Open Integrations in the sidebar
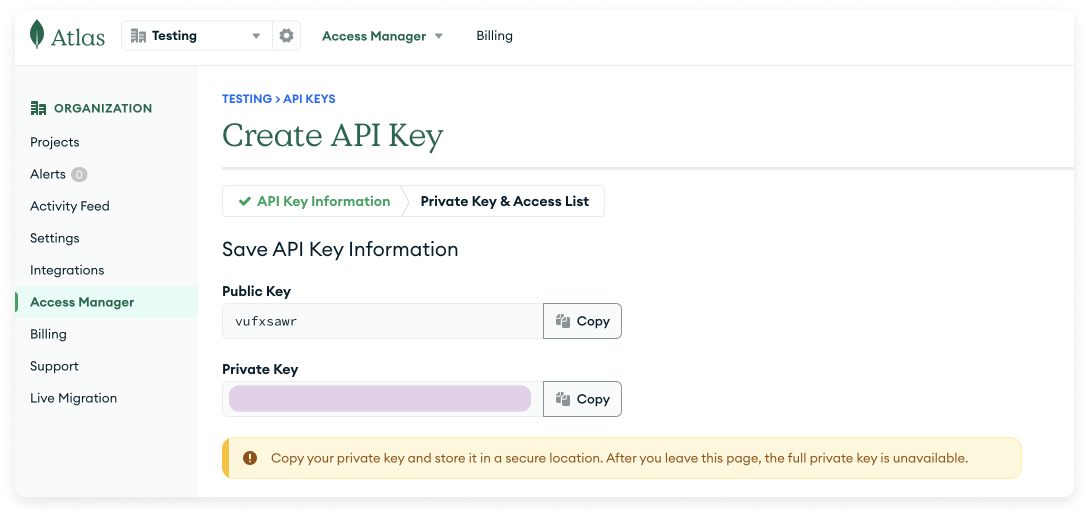Screen dimensions: 1089x517 click(x=67, y=270)
